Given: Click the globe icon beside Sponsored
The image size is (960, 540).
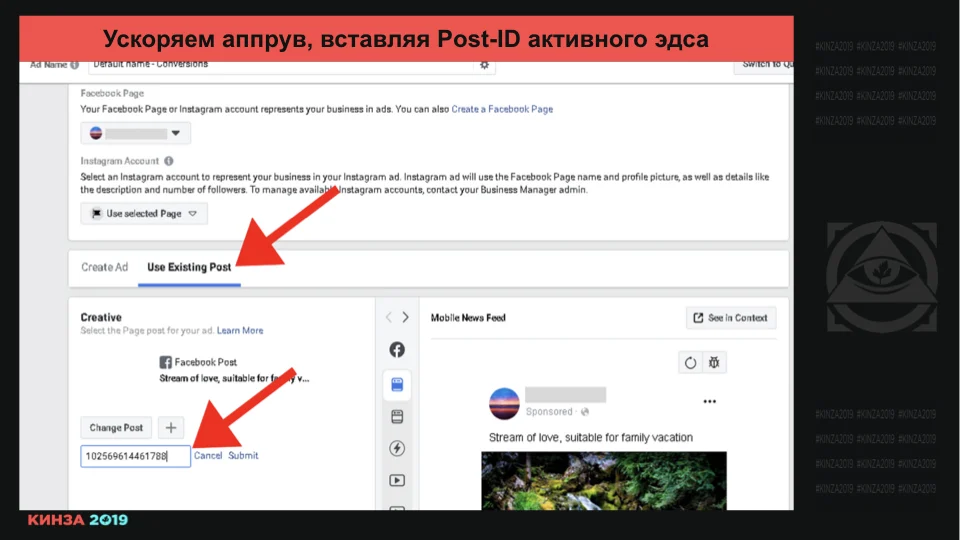Looking at the screenshot, I should pyautogui.click(x=585, y=412).
